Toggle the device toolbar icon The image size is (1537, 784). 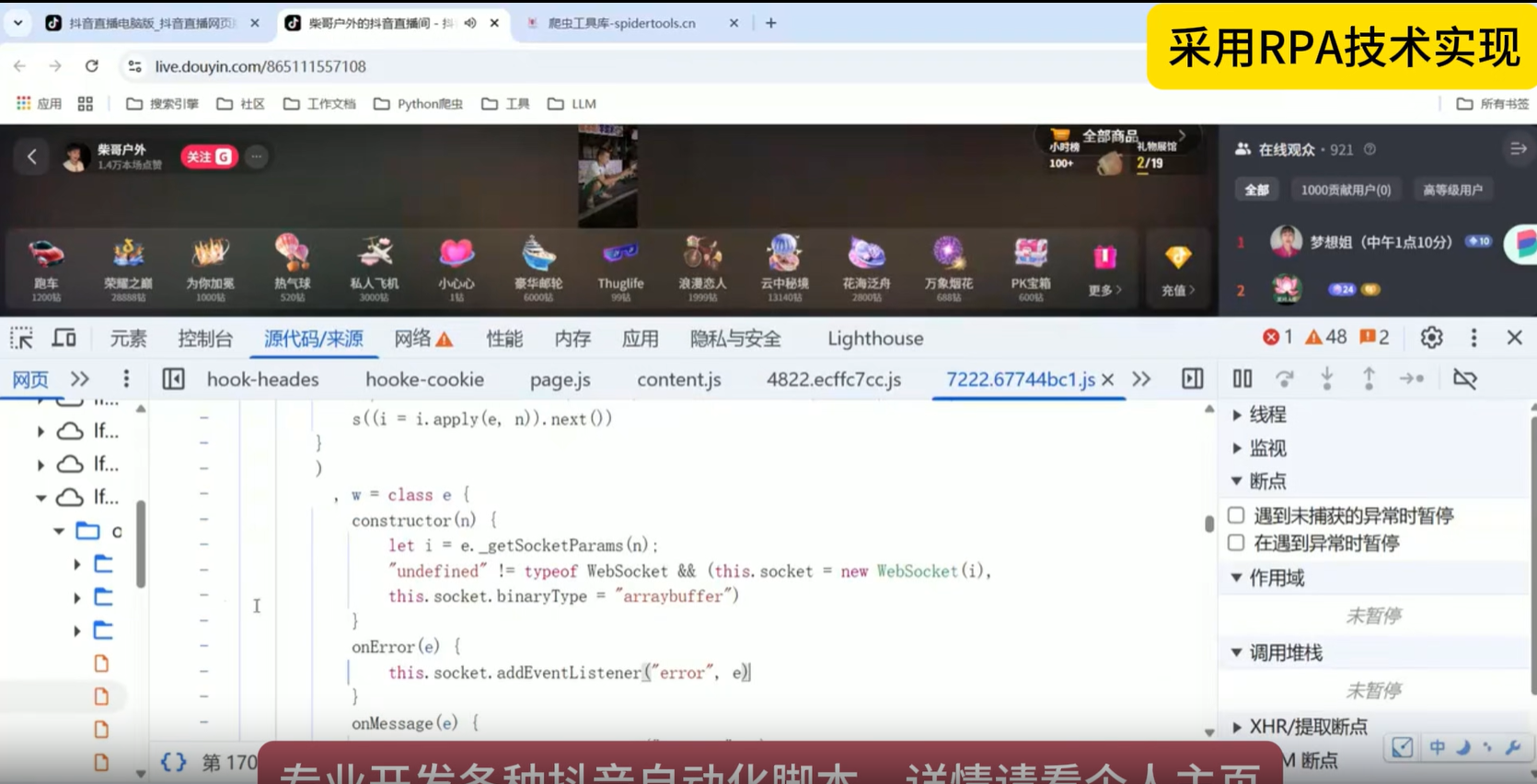click(64, 339)
